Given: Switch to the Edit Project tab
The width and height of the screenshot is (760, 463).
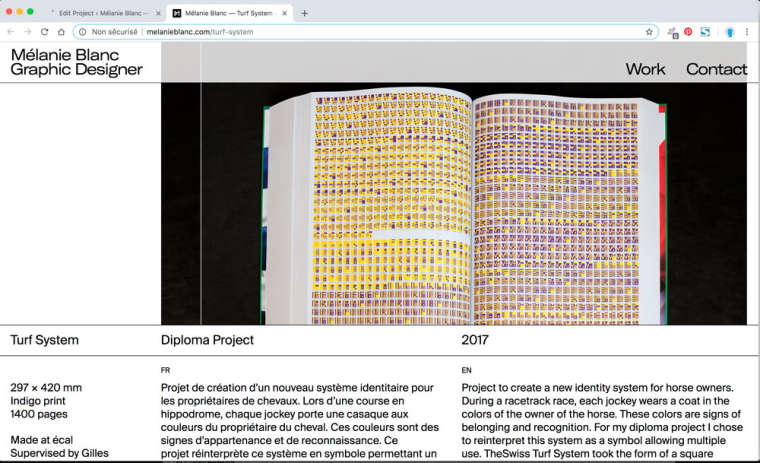Looking at the screenshot, I should coord(100,13).
